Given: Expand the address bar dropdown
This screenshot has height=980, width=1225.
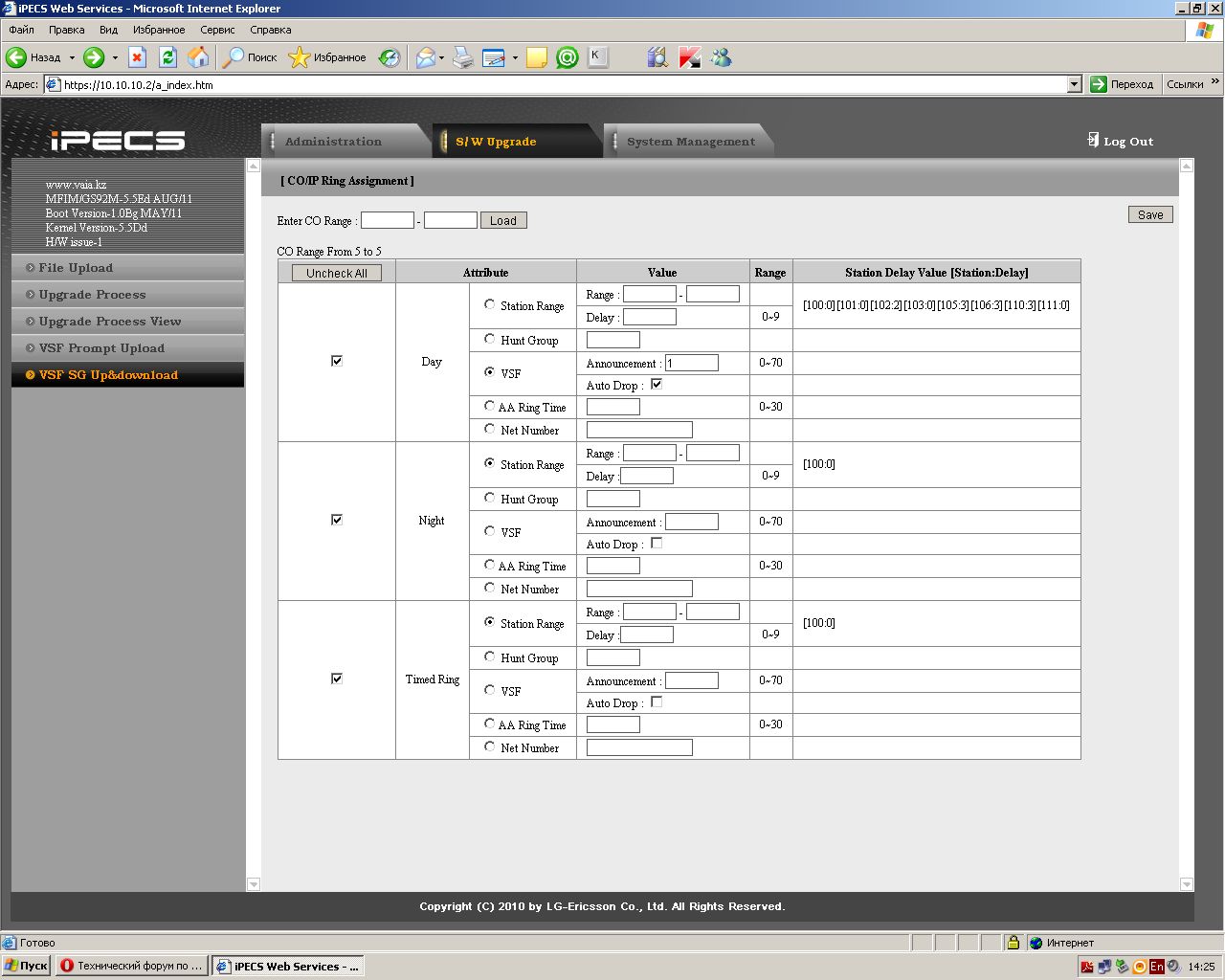Looking at the screenshot, I should click(x=1074, y=84).
